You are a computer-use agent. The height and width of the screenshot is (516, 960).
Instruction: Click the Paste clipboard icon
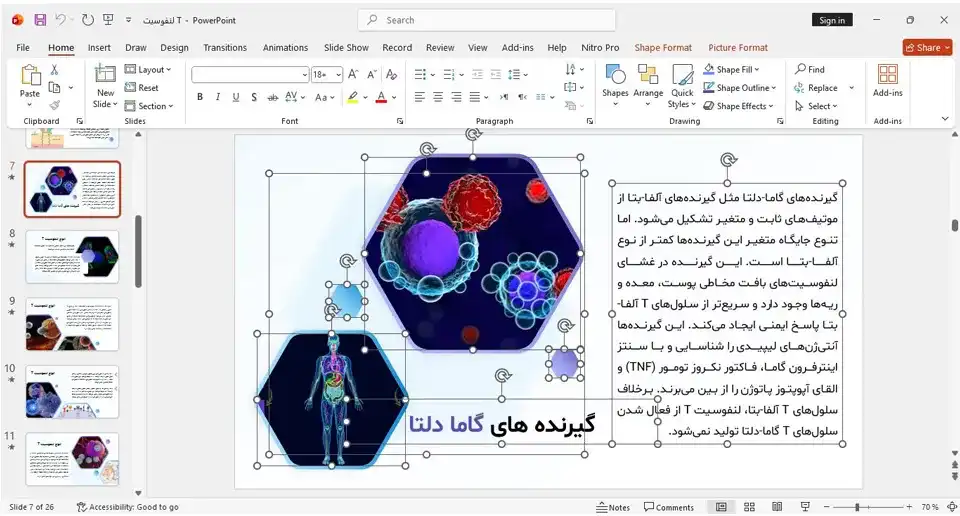pos(30,75)
